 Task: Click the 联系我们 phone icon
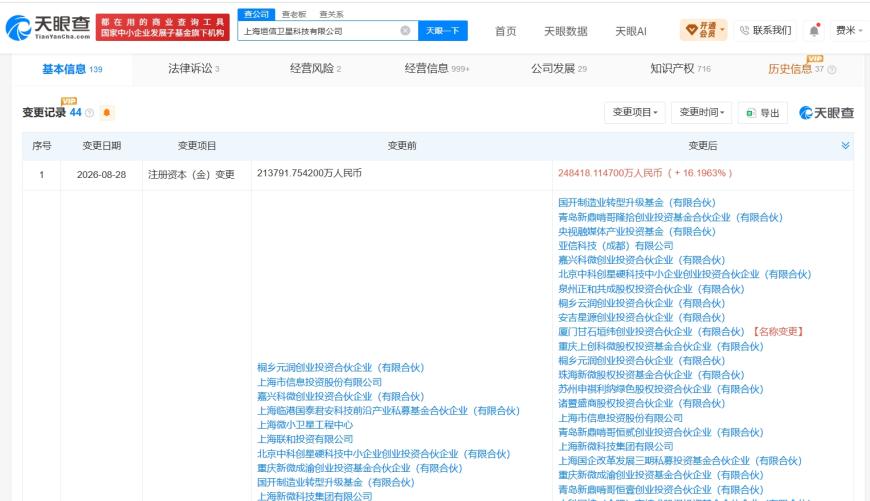(744, 31)
